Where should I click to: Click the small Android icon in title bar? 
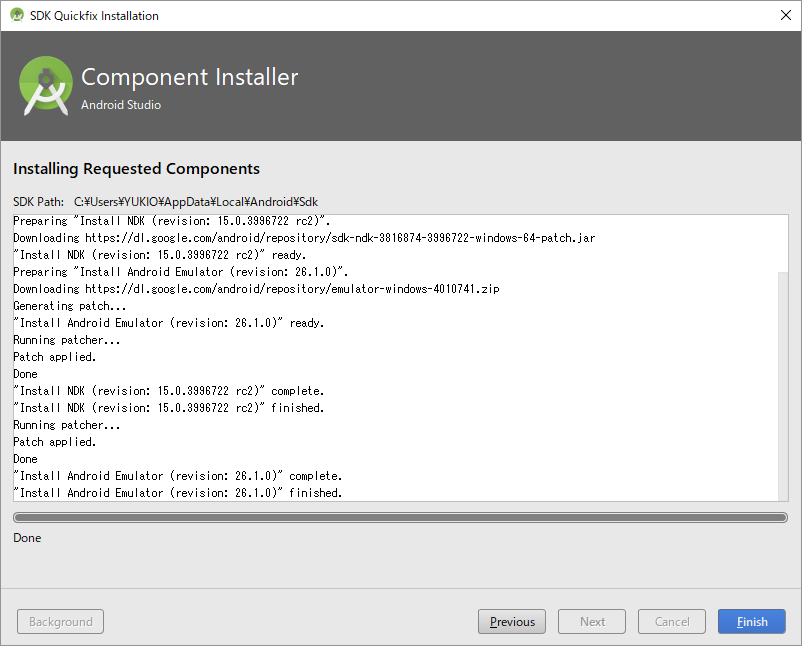tap(17, 16)
